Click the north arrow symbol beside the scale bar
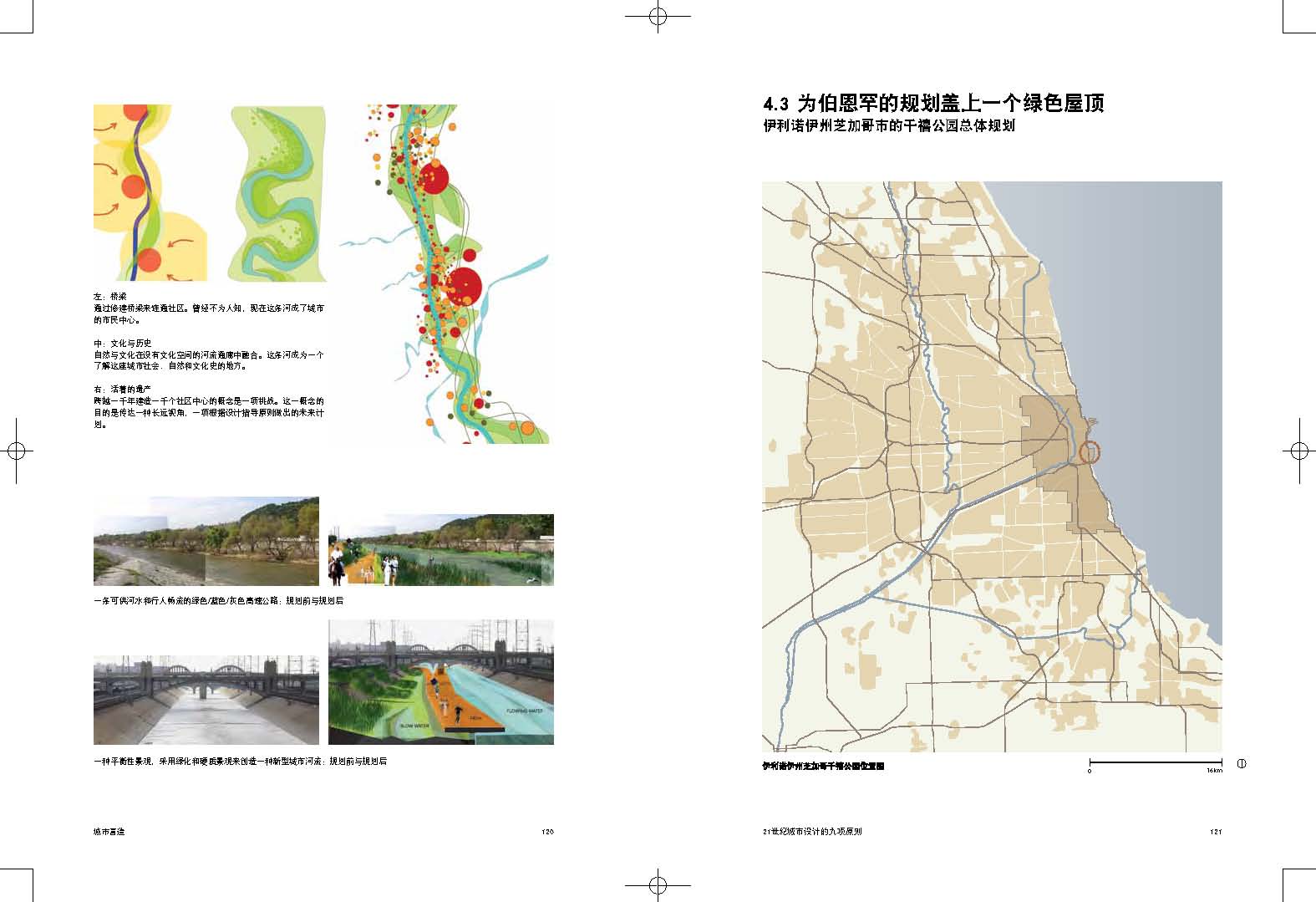The image size is (1316, 902). click(1241, 763)
